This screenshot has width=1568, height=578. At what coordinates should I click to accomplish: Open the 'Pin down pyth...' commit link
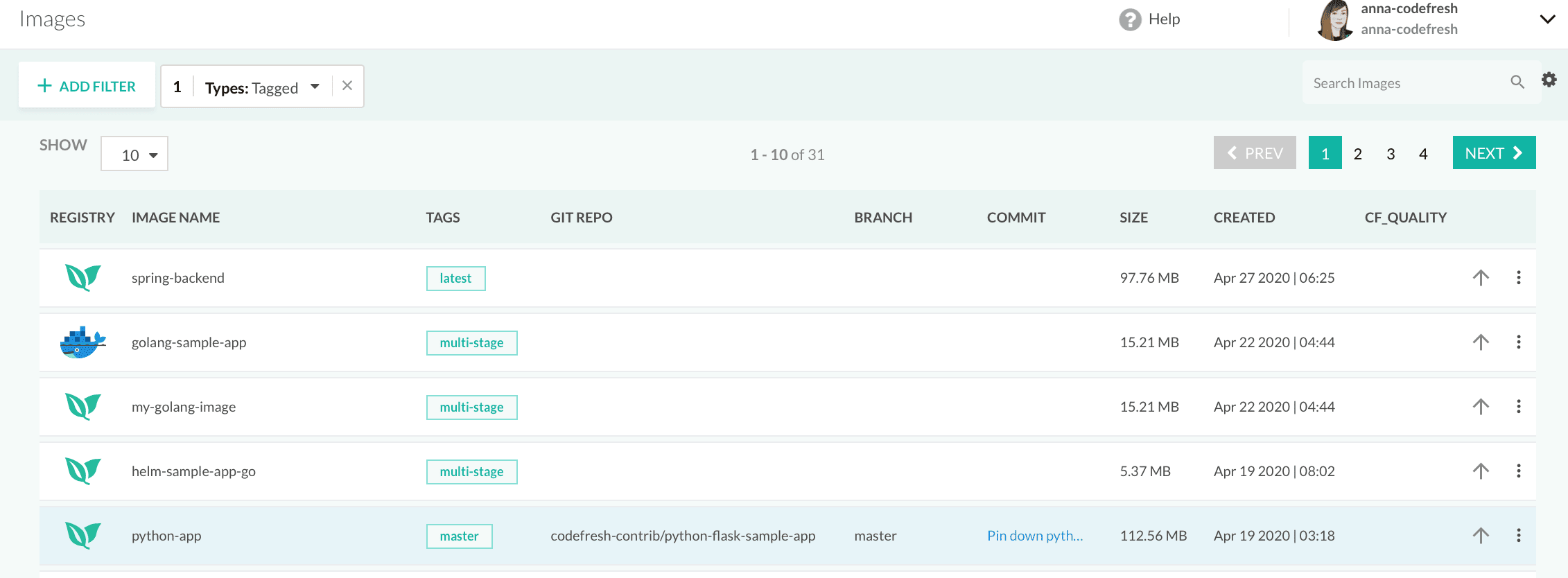pyautogui.click(x=1034, y=536)
